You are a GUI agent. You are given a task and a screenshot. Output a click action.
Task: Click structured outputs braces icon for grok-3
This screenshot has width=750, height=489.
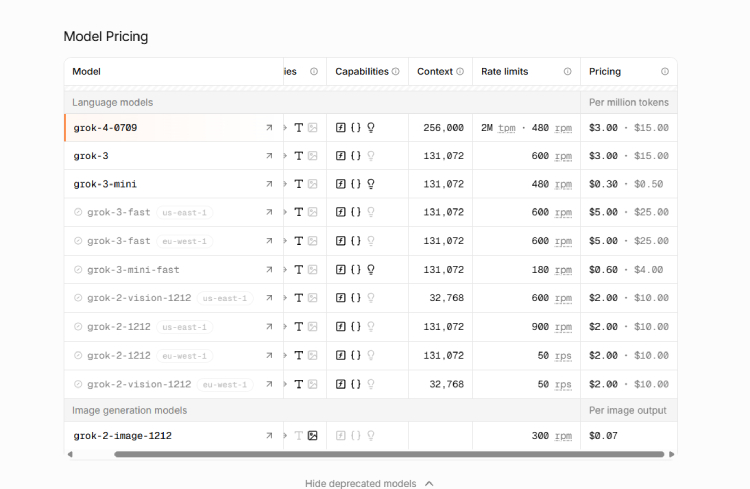coord(355,156)
